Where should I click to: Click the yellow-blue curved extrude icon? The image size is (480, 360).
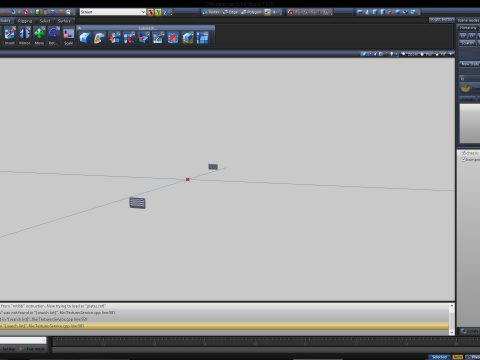(x=99, y=38)
